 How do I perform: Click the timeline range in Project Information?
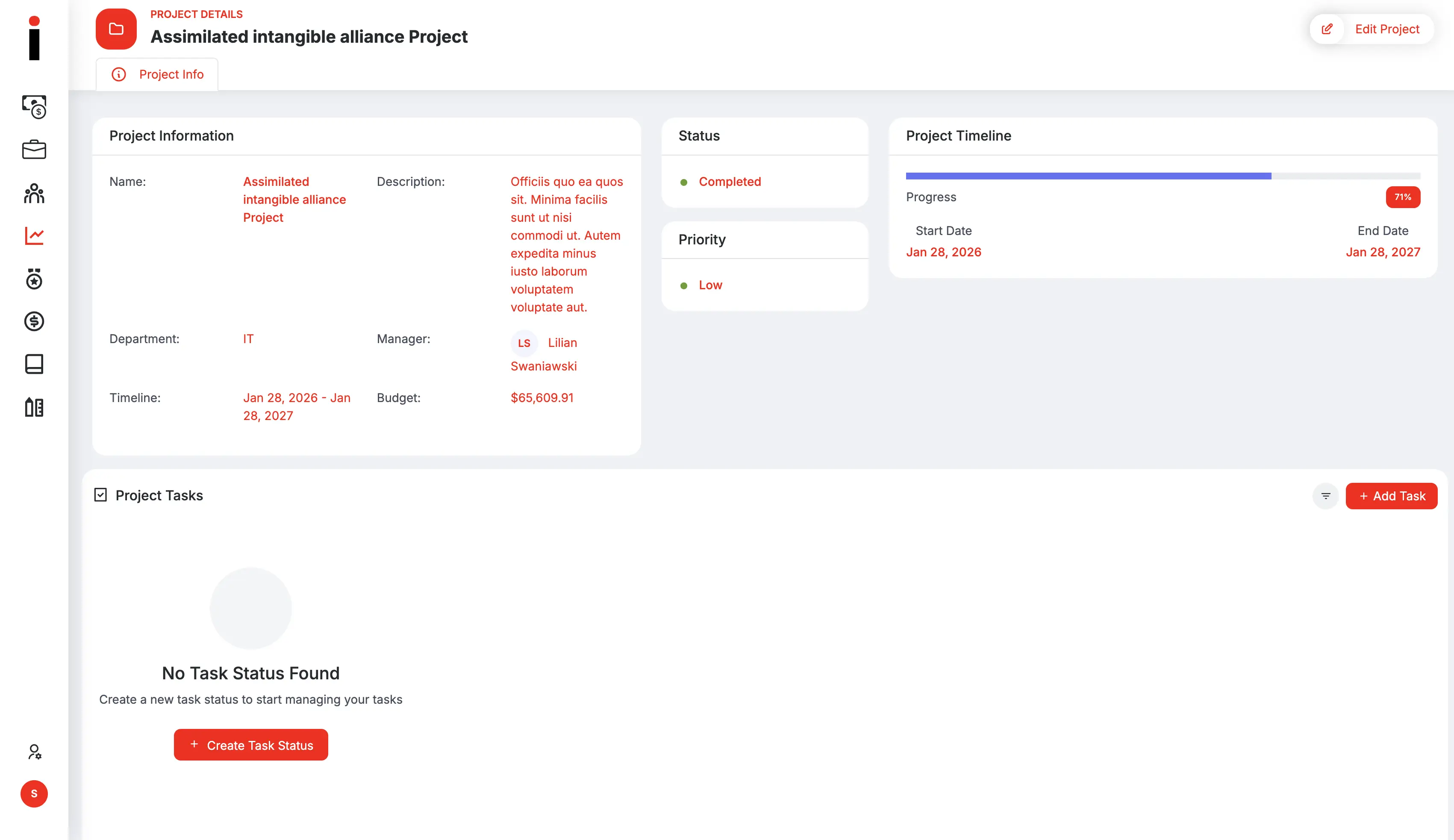297,407
